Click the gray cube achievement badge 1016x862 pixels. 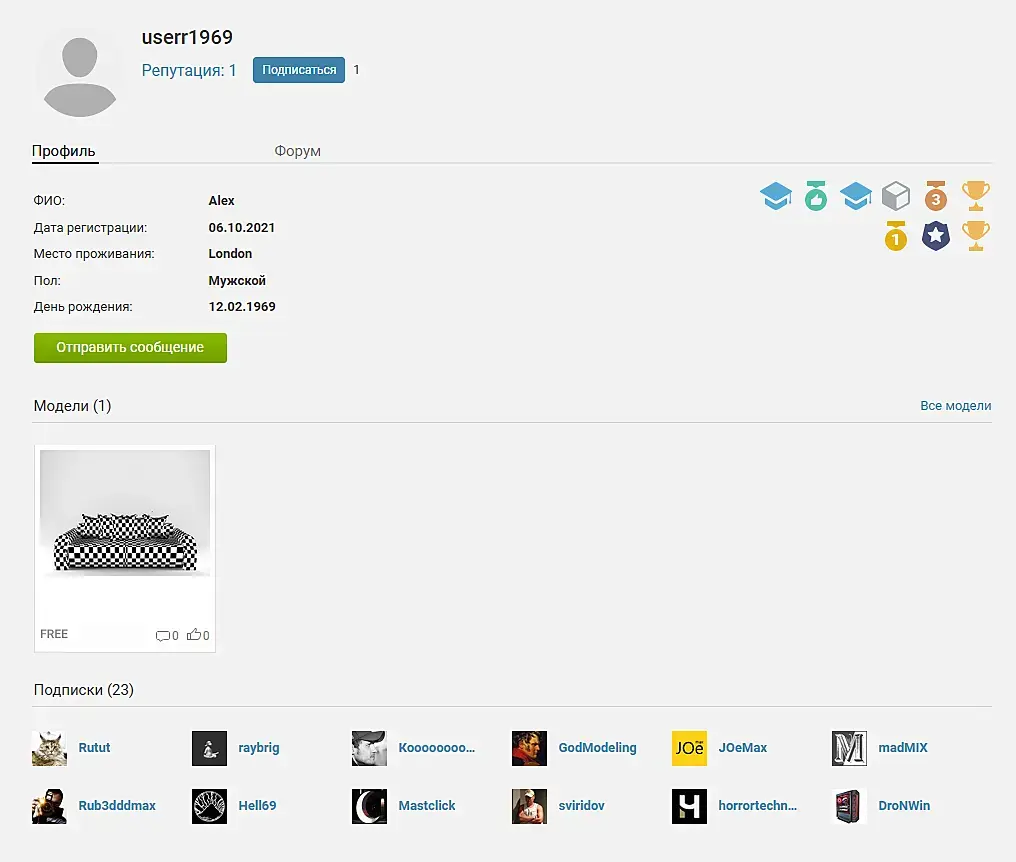coord(896,196)
